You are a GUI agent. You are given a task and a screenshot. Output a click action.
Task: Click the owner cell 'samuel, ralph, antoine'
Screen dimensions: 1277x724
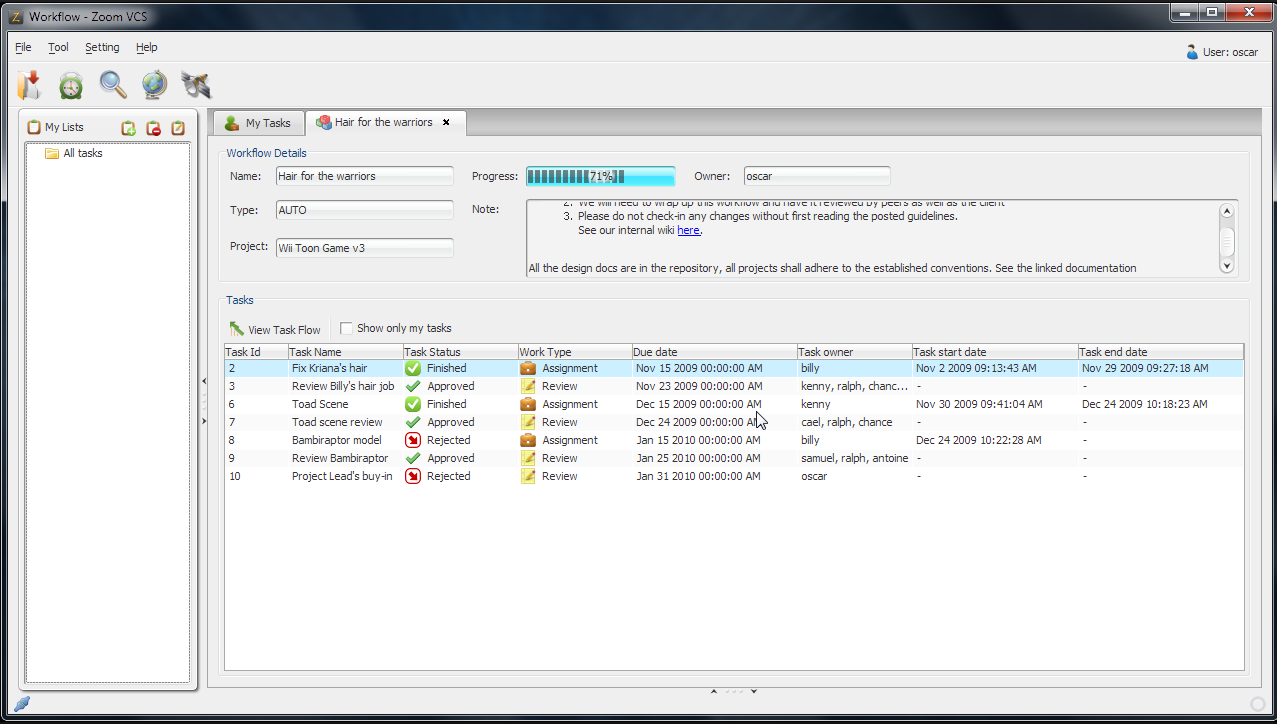click(854, 458)
